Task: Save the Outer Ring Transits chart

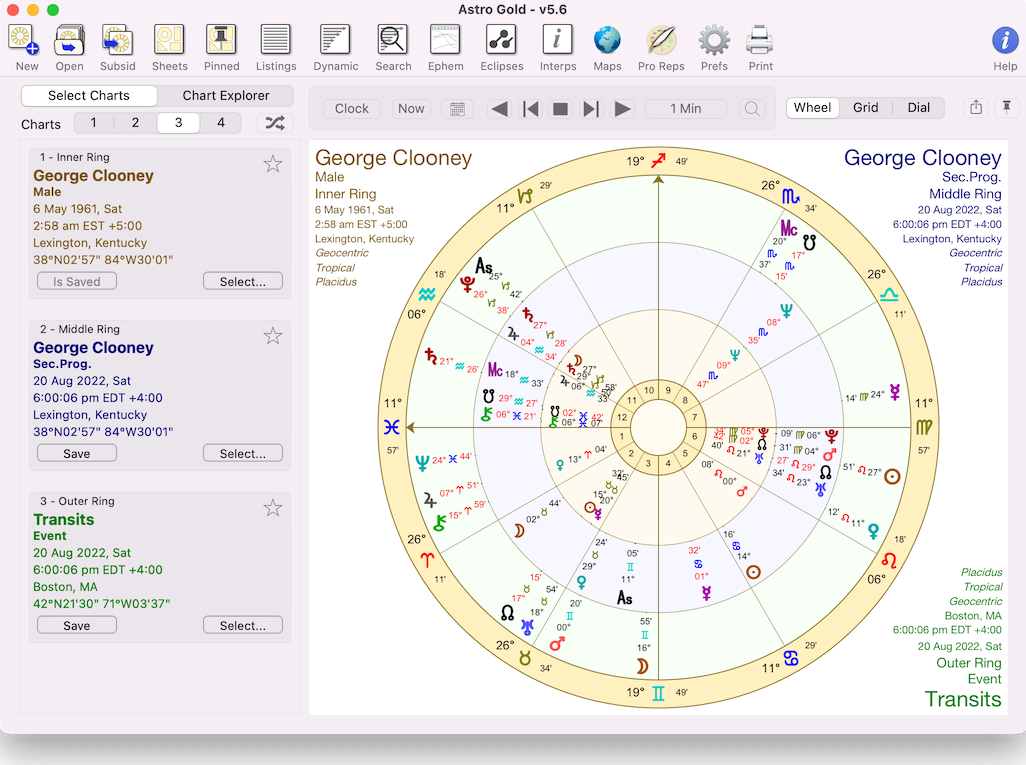Action: click(77, 625)
